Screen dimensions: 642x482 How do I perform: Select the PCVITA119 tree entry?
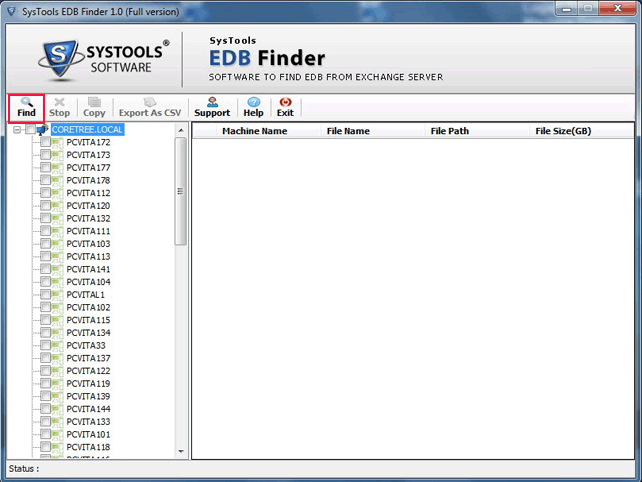click(88, 384)
